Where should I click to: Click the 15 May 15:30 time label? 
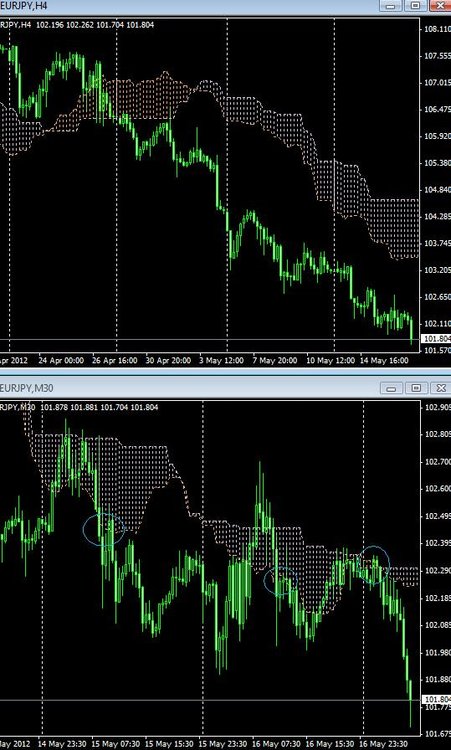(169, 744)
